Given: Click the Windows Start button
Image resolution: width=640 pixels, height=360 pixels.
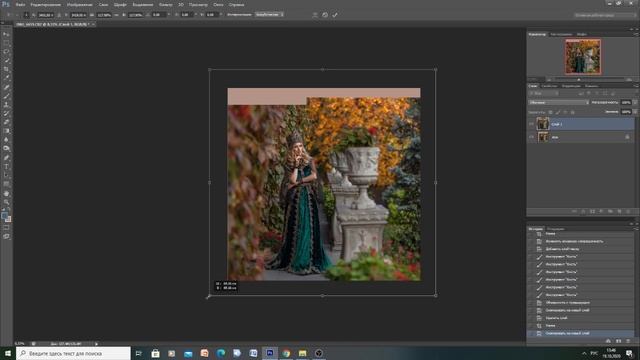Looking at the screenshot, I should pos(8,353).
